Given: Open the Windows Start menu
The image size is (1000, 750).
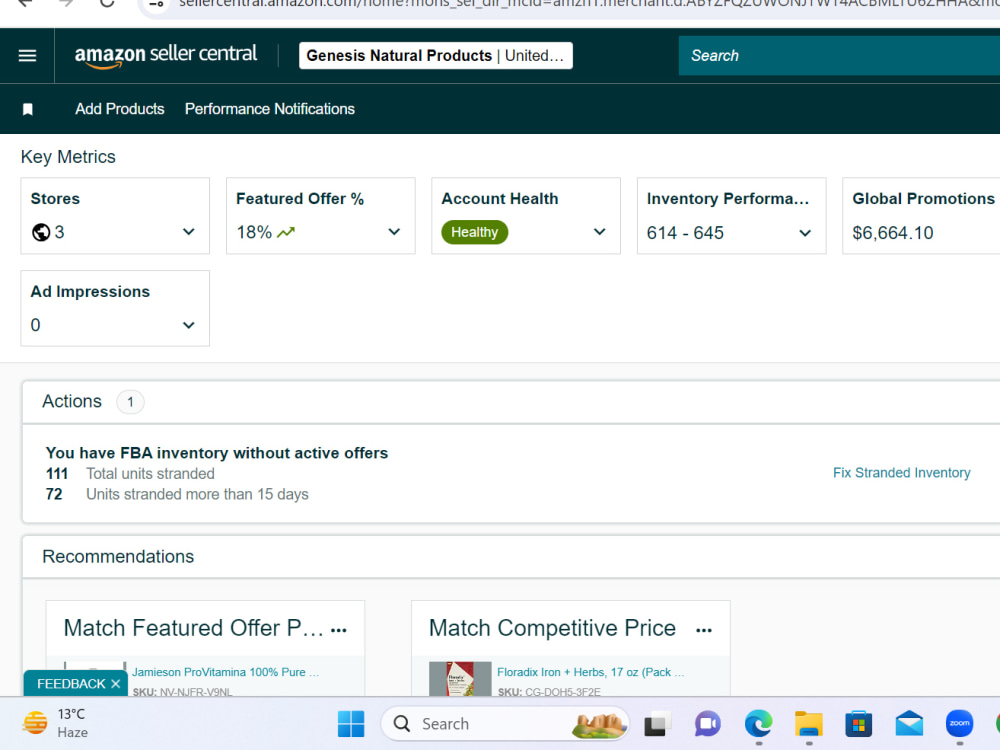Looking at the screenshot, I should (x=351, y=724).
